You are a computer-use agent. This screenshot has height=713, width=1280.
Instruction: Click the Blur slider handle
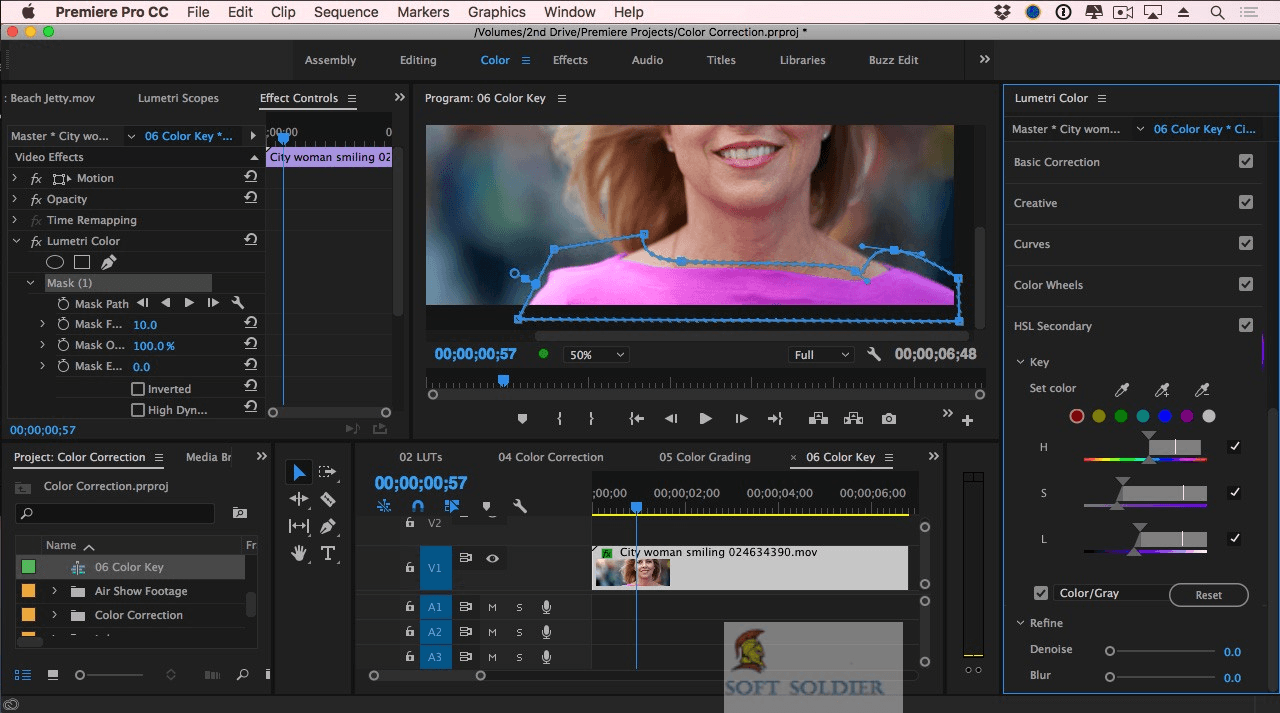(x=1110, y=677)
